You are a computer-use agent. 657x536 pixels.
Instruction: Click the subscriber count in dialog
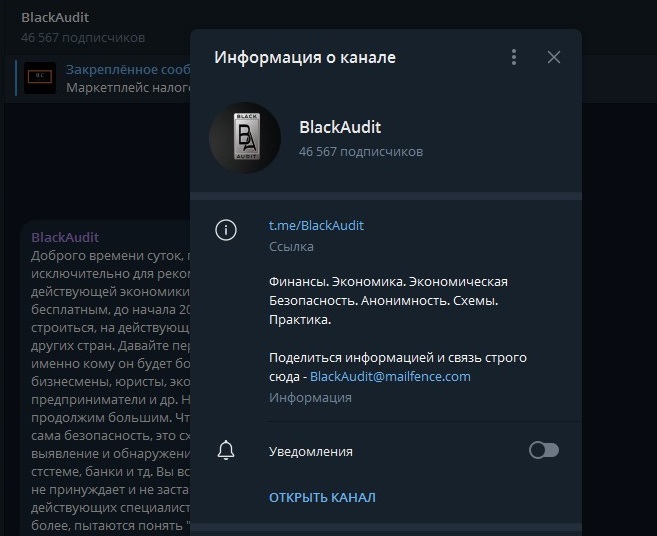click(x=361, y=151)
